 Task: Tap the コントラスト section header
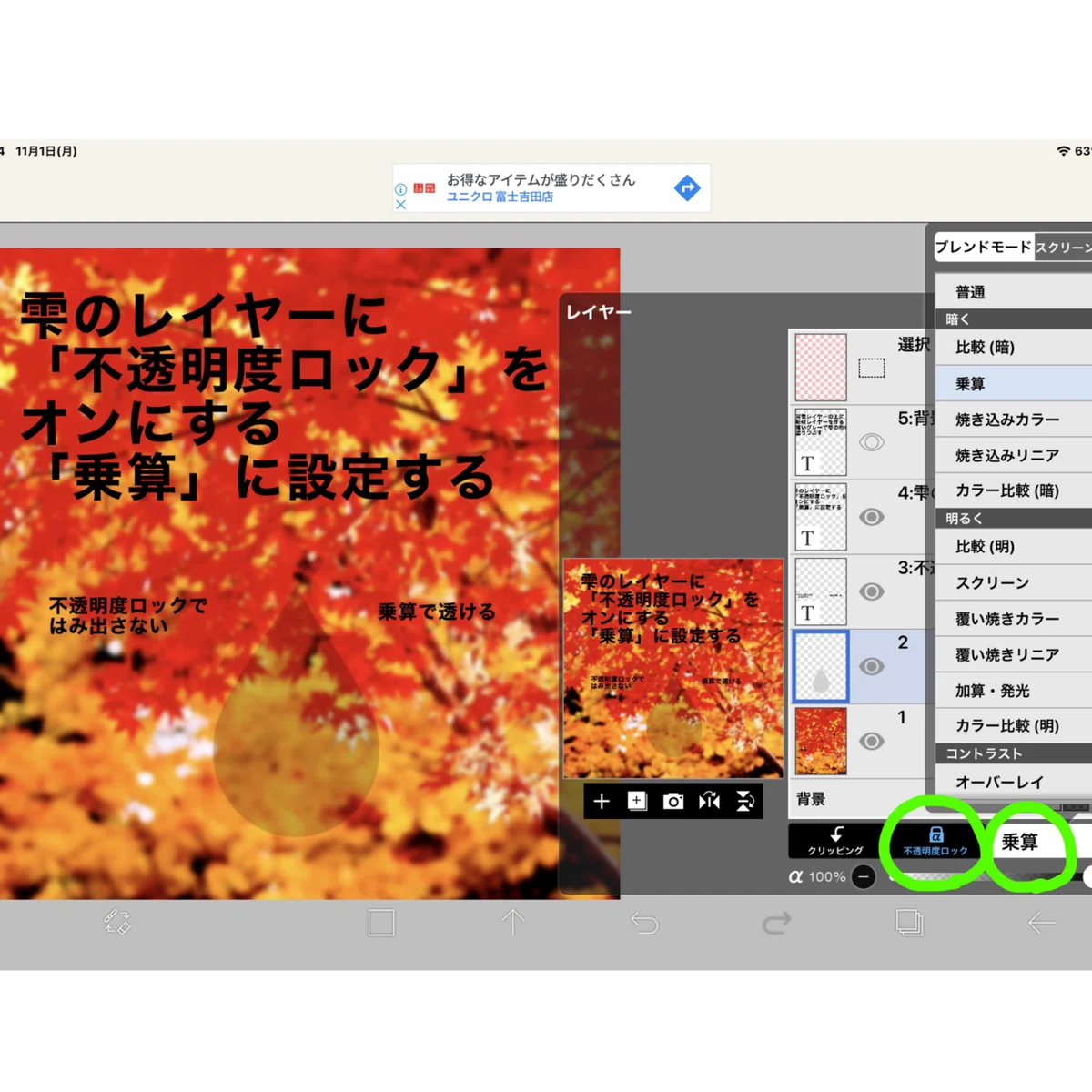tap(1014, 753)
